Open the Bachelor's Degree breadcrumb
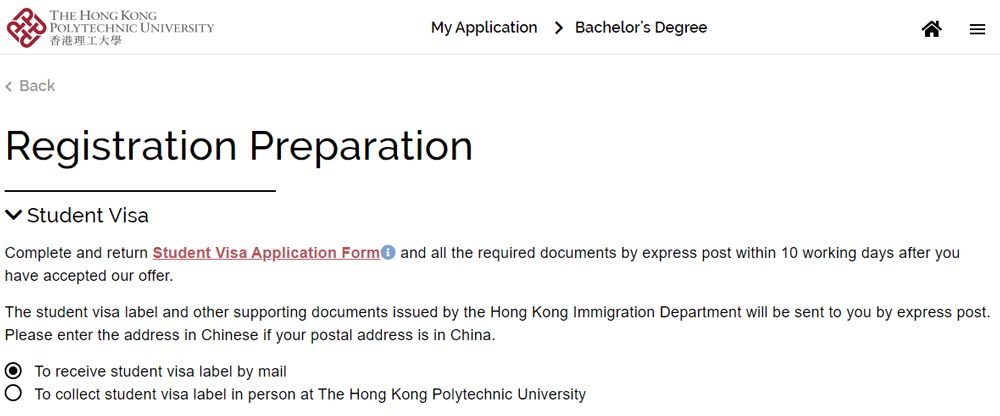Screen dimensions: 1000x416 click(x=641, y=27)
